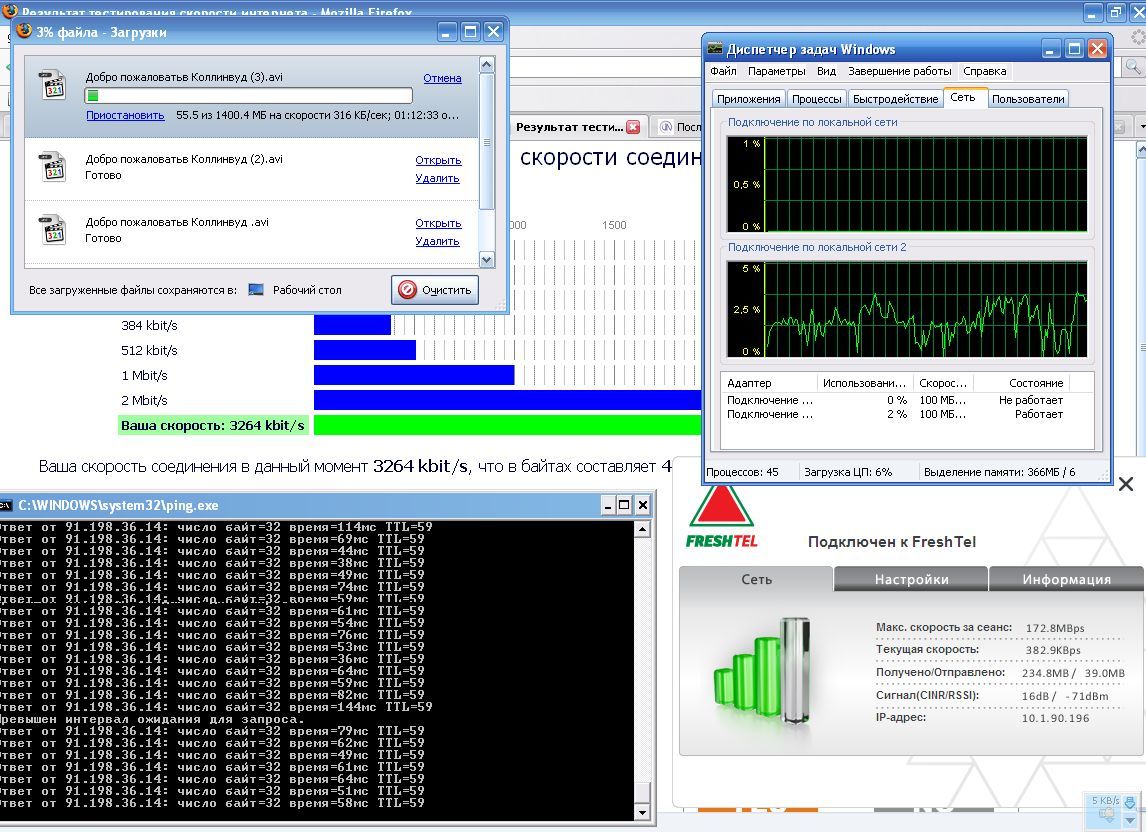
Task: Click the Очистить button
Action: pos(435,290)
